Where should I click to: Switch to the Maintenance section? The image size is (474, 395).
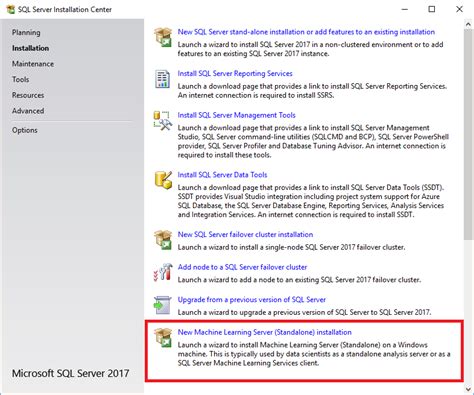[x=33, y=64]
